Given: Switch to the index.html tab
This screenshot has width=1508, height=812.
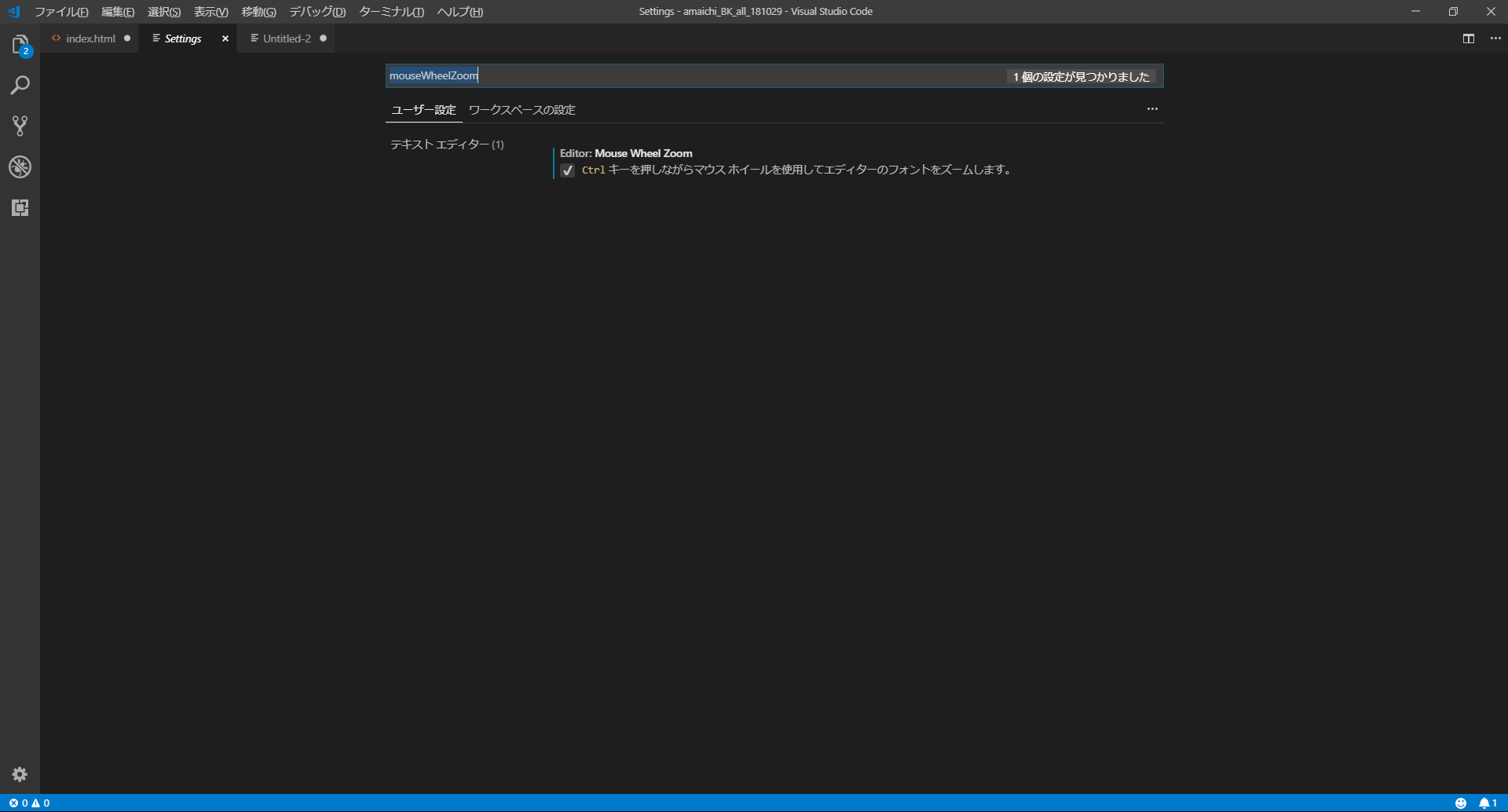Looking at the screenshot, I should pyautogui.click(x=90, y=38).
